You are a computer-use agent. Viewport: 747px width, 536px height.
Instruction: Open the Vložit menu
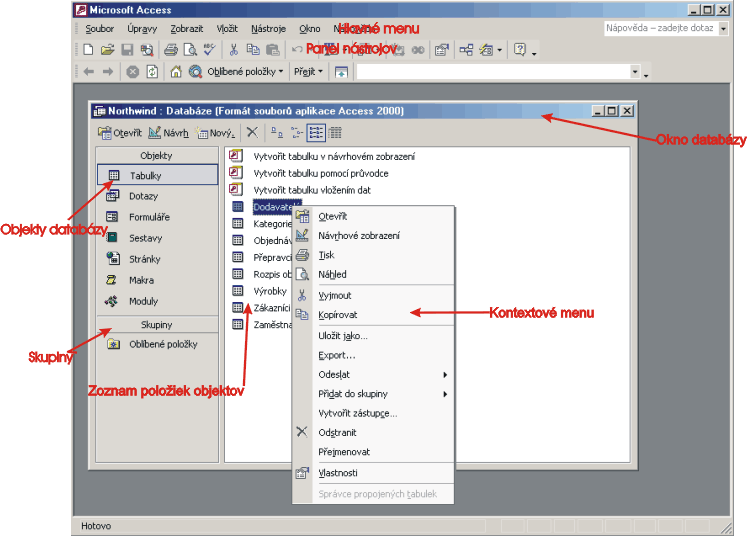pyautogui.click(x=227, y=29)
